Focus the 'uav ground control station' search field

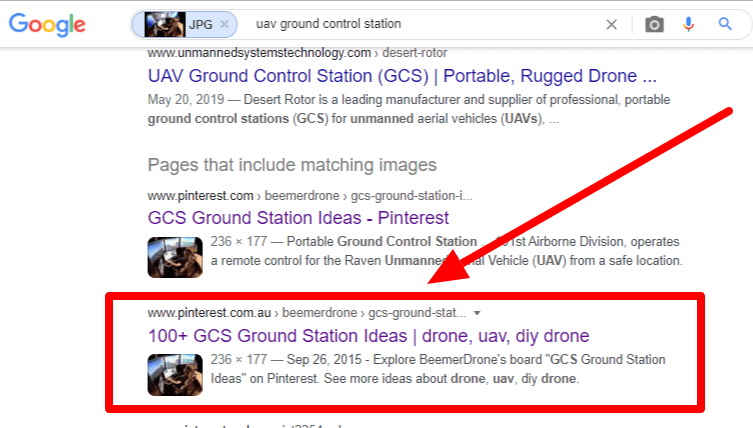[420, 24]
